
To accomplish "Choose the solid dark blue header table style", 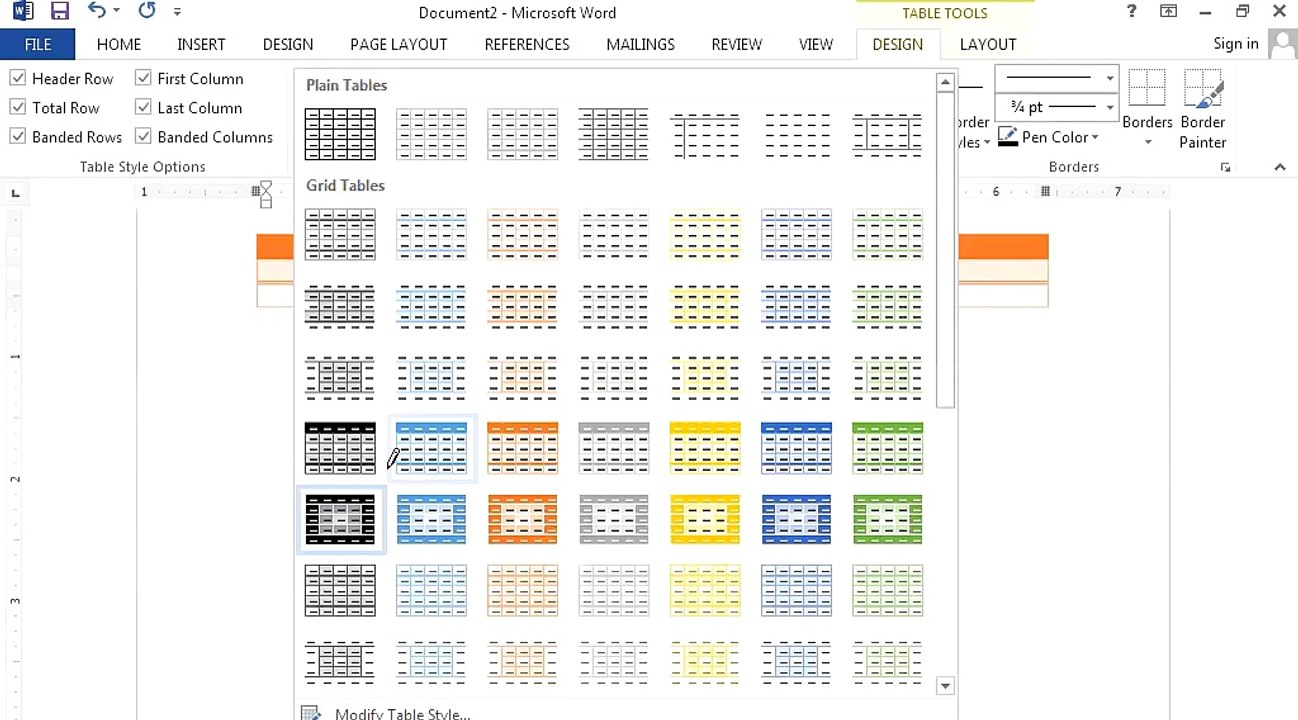I will pos(796,447).
